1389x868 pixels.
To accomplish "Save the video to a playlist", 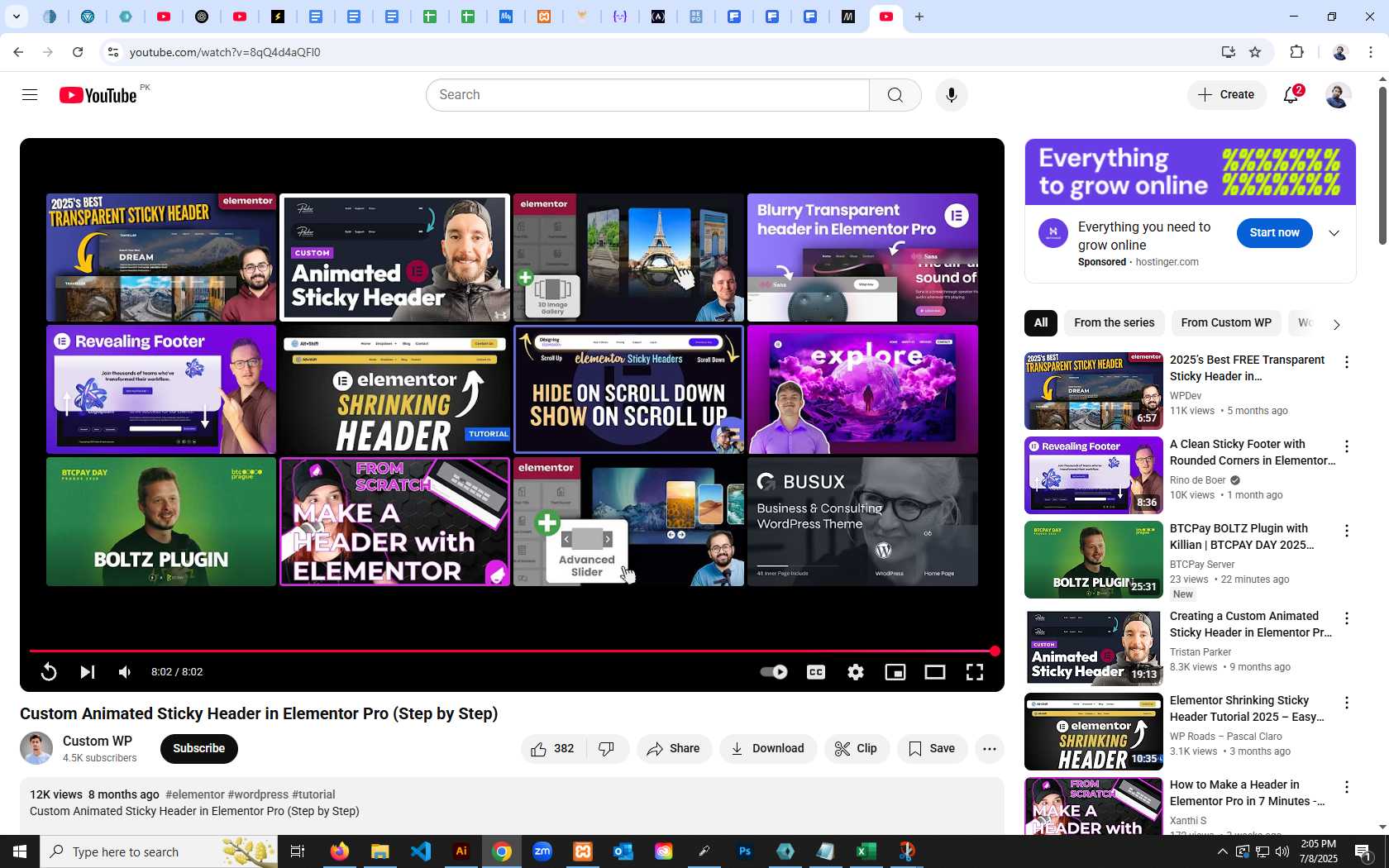I will pos(932,749).
